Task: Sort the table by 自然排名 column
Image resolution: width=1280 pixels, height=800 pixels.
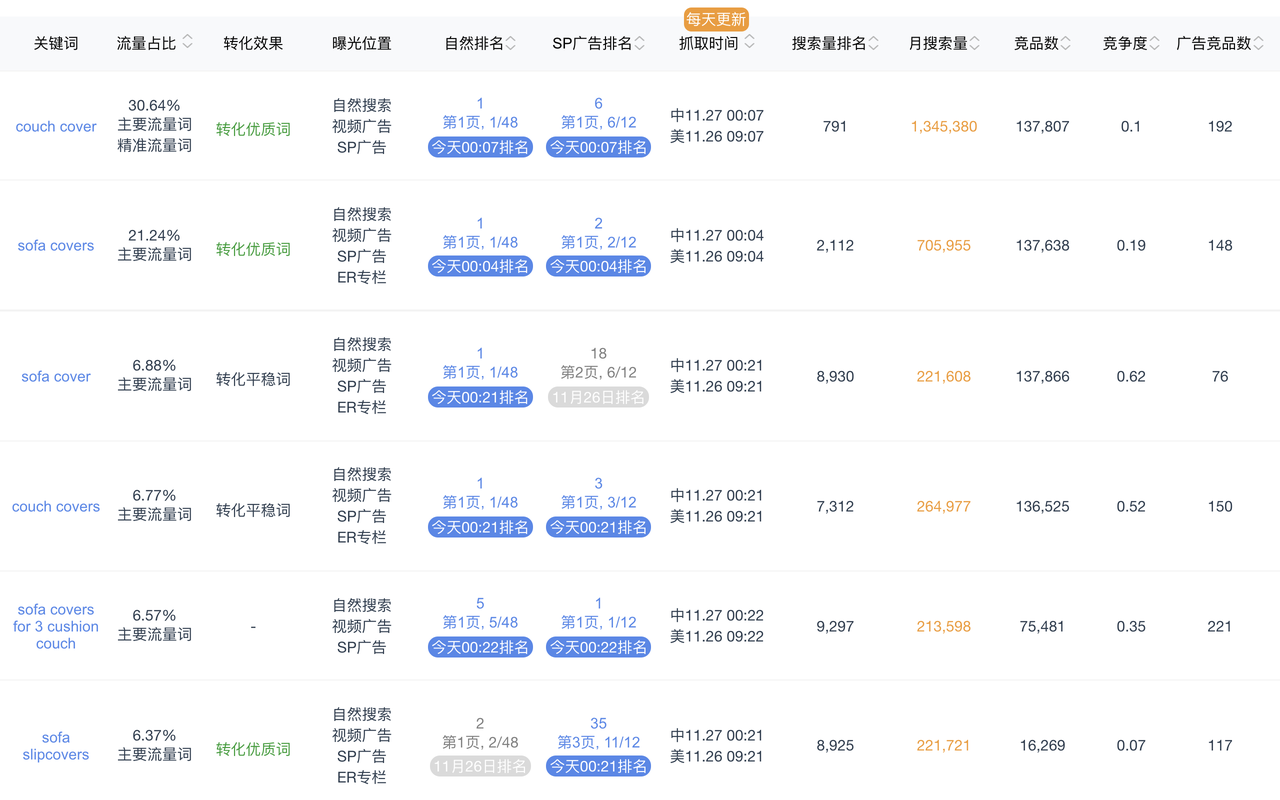Action: click(x=511, y=44)
